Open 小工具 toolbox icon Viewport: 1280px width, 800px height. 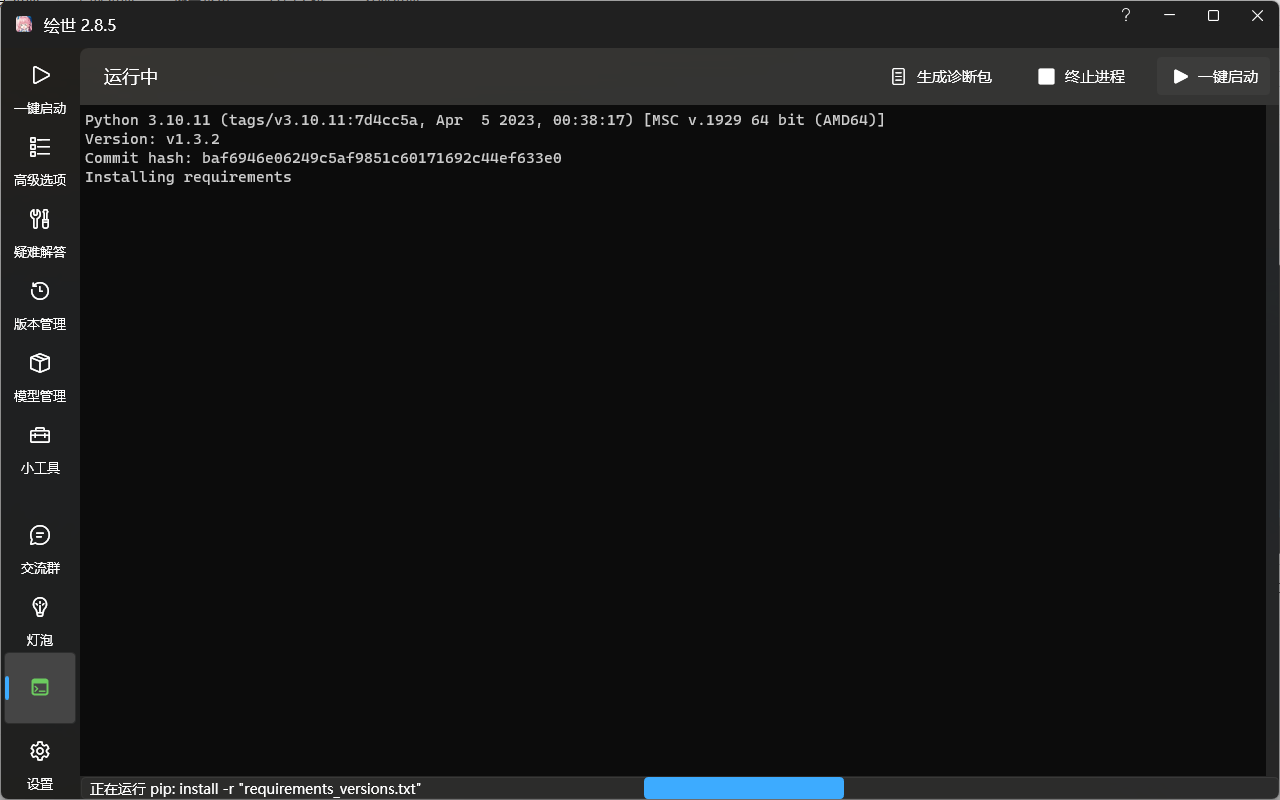coord(40,436)
